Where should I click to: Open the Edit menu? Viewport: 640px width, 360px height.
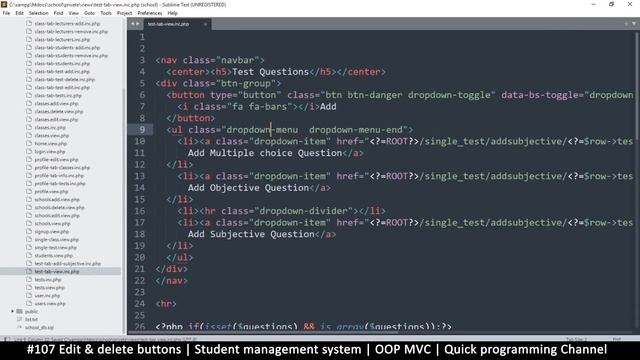click(19, 13)
